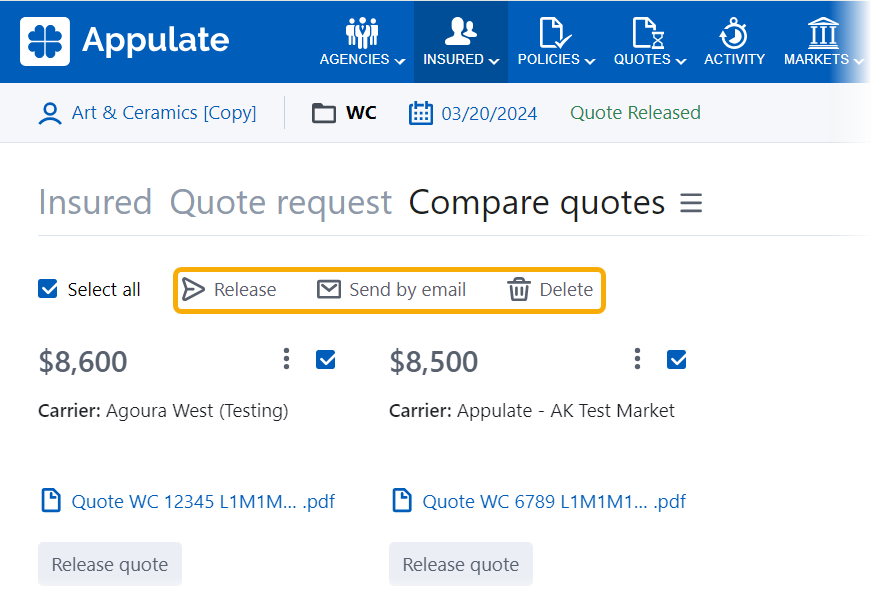Click the calendar icon beside 03/20/2024
872x605 pixels.
tap(421, 113)
